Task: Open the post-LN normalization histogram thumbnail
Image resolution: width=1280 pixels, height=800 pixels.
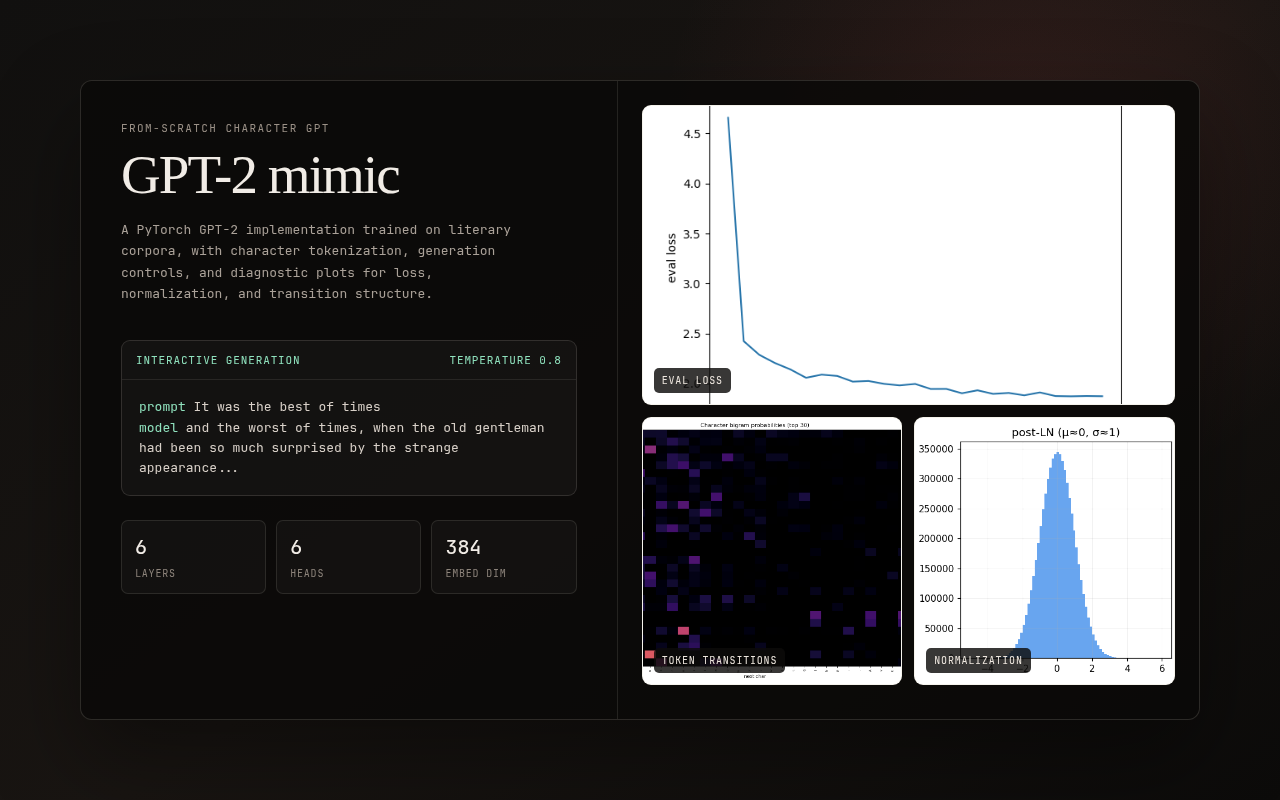Action: click(x=1044, y=551)
